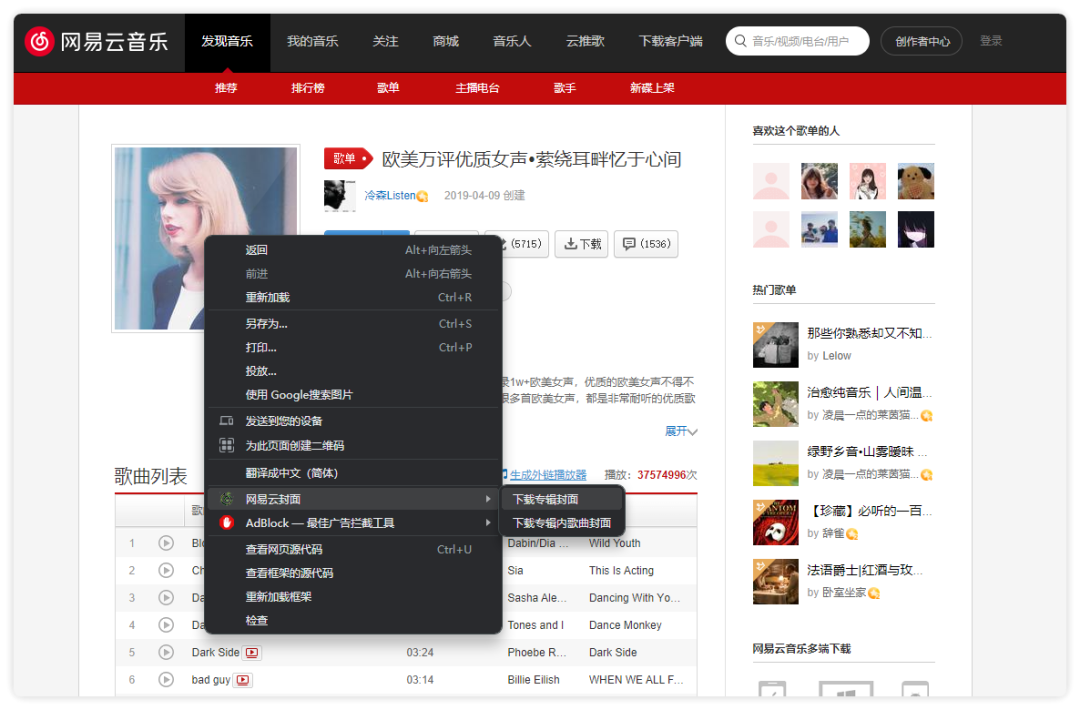Switch to 我的音乐 nav tab
This screenshot has height=710, width=1080.
point(312,41)
